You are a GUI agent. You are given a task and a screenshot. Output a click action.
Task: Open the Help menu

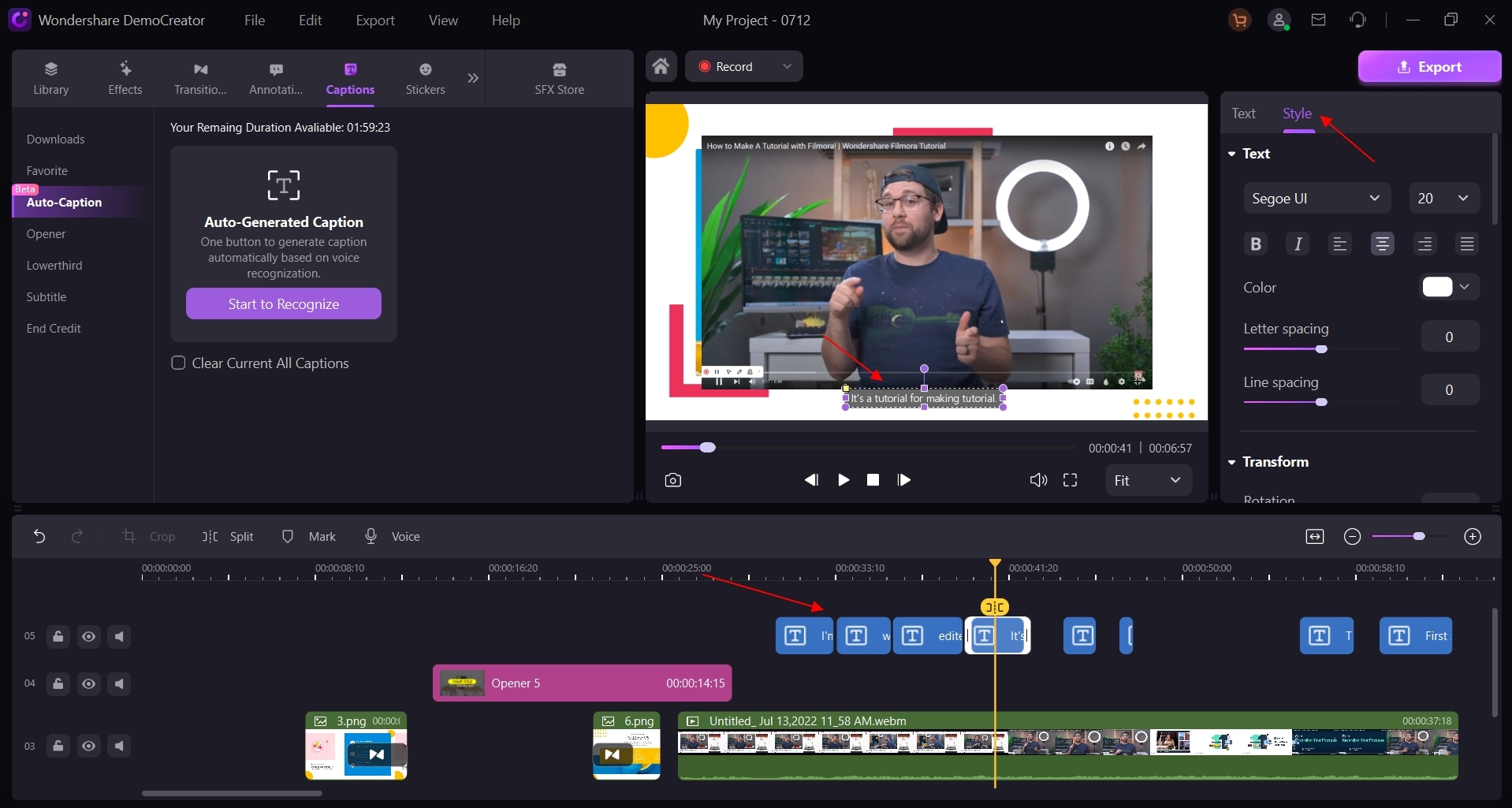tap(506, 20)
